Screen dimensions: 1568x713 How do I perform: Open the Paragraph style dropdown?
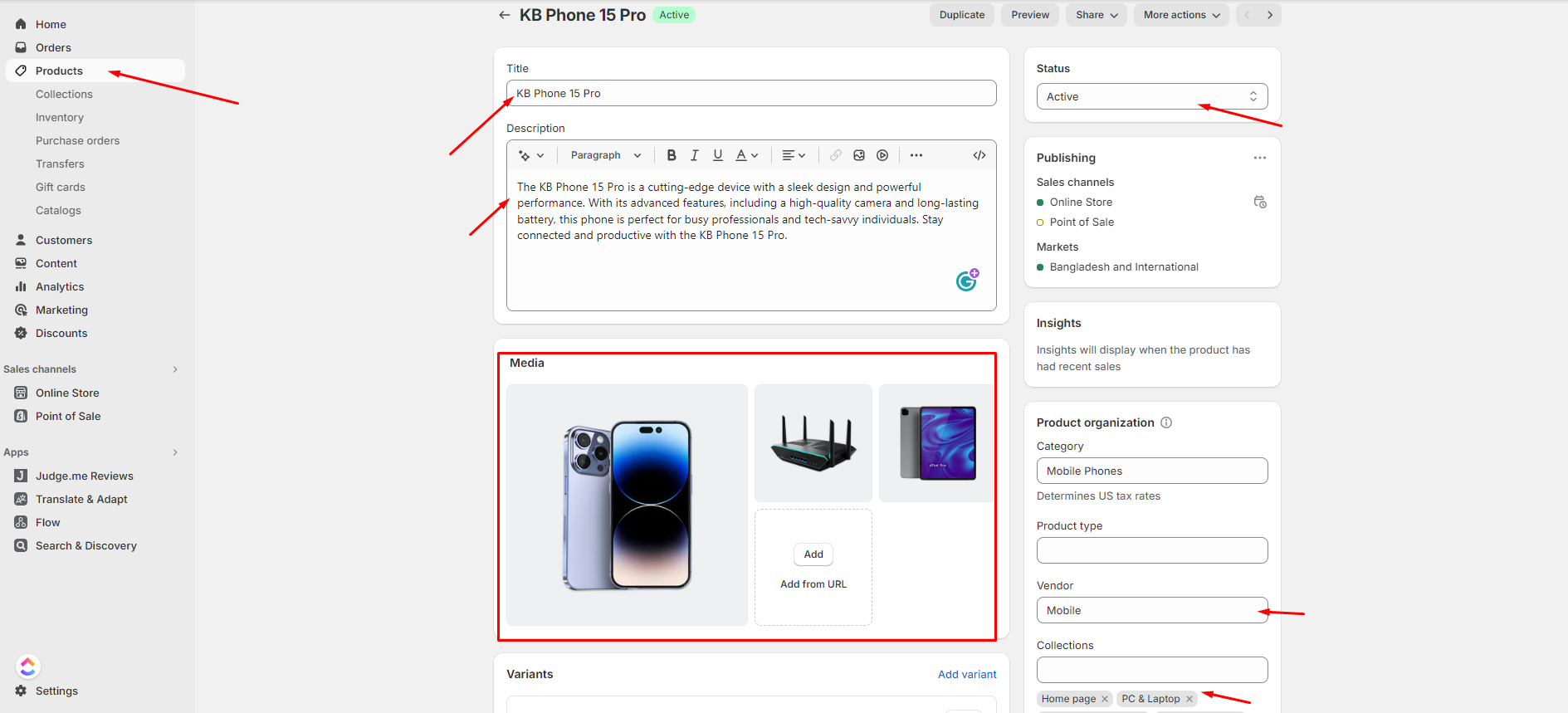[x=606, y=155]
